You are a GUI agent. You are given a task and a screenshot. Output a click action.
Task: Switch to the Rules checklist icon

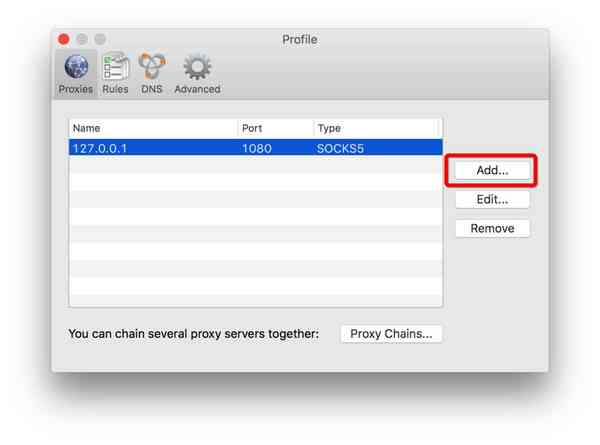[115, 68]
